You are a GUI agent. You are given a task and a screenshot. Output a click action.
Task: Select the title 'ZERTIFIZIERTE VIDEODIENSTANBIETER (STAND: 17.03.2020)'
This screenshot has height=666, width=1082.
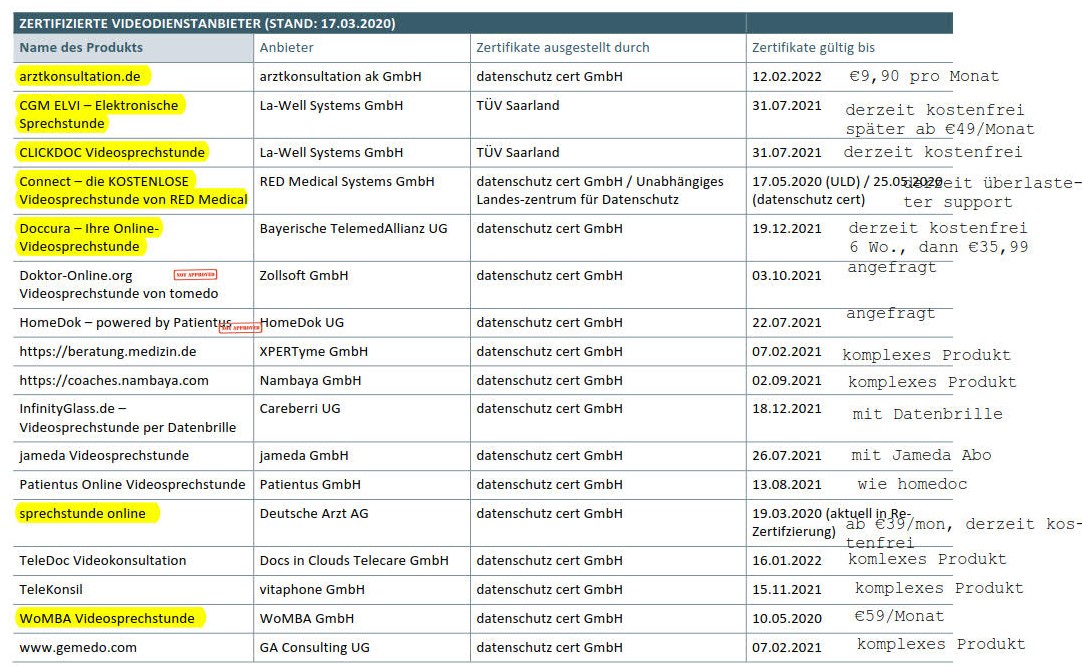pos(207,23)
